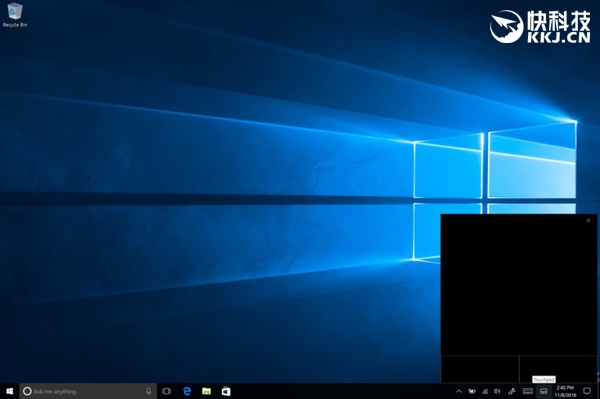Show hidden system tray icons
The height and width of the screenshot is (399, 600).
(x=459, y=391)
